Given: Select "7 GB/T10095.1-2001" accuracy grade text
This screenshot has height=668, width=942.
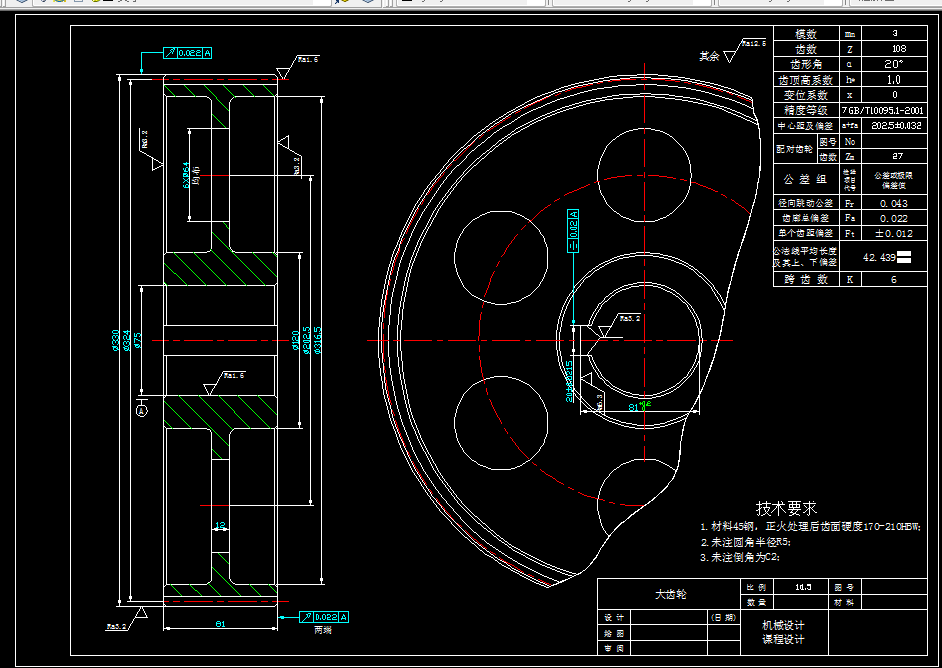Looking at the screenshot, I should [883, 111].
